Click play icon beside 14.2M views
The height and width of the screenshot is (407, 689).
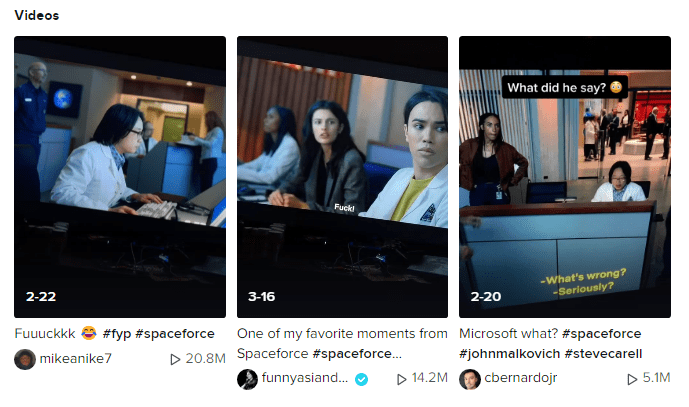[401, 379]
